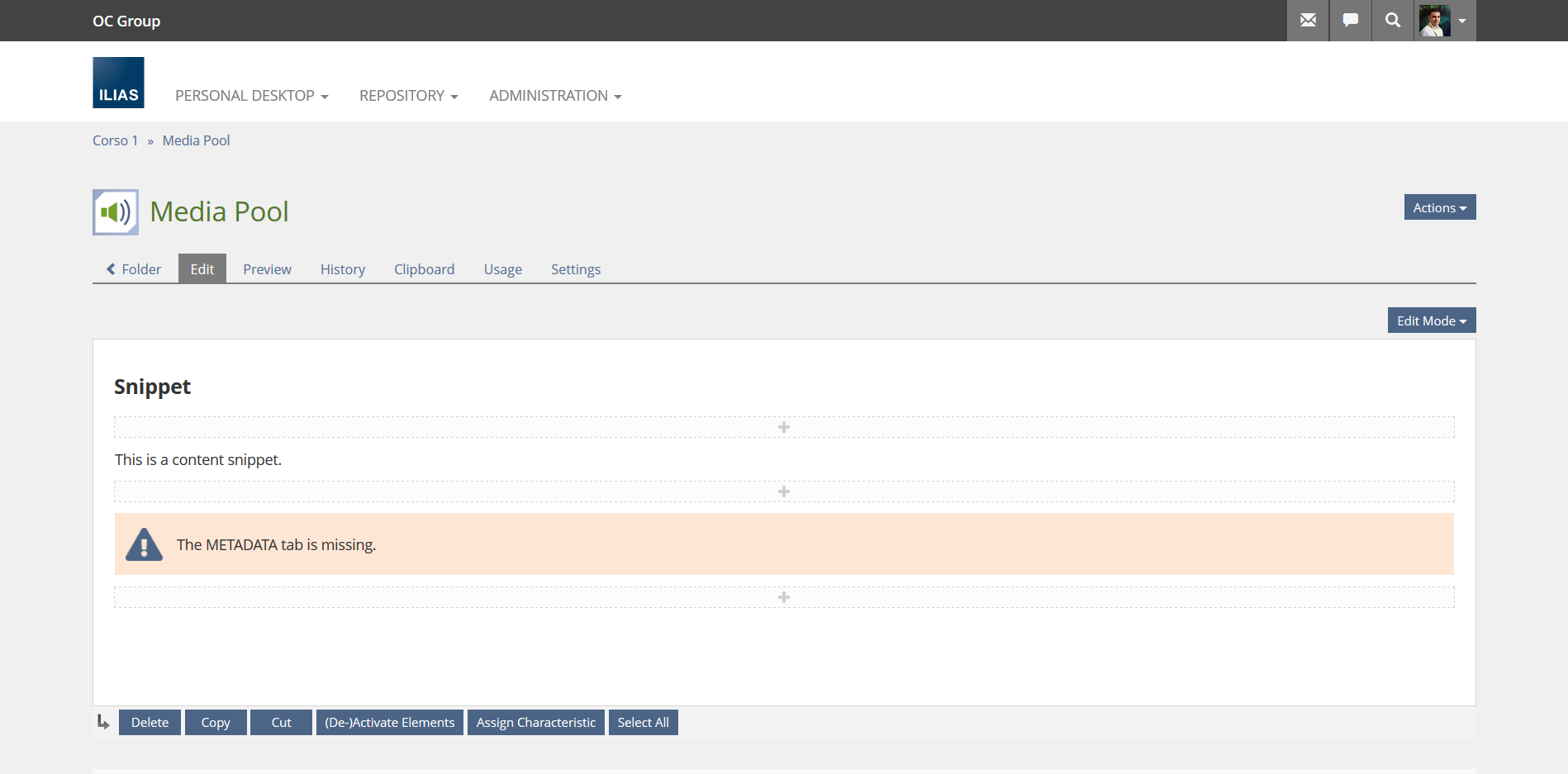This screenshot has height=774, width=1568.
Task: Click the Media Pool speaker icon
Action: (x=116, y=212)
